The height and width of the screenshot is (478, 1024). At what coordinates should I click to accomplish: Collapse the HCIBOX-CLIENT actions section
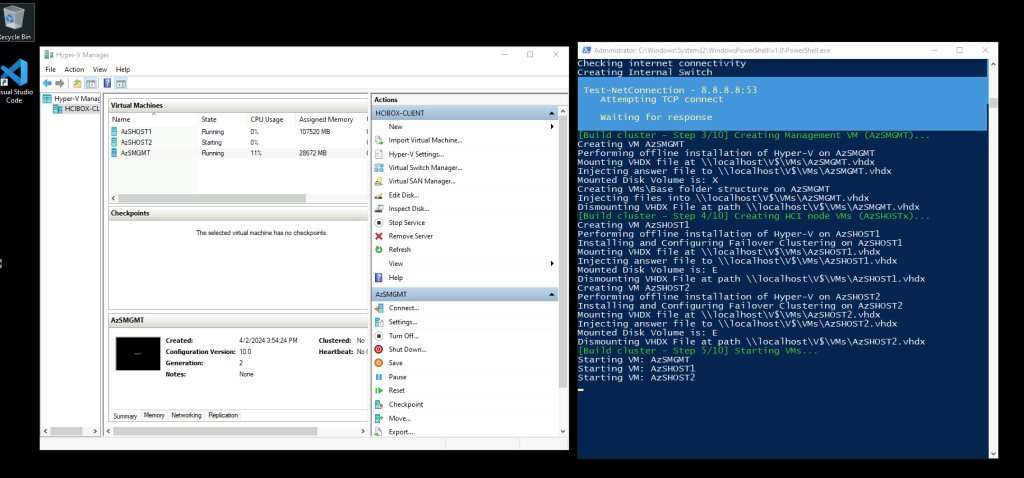point(552,113)
